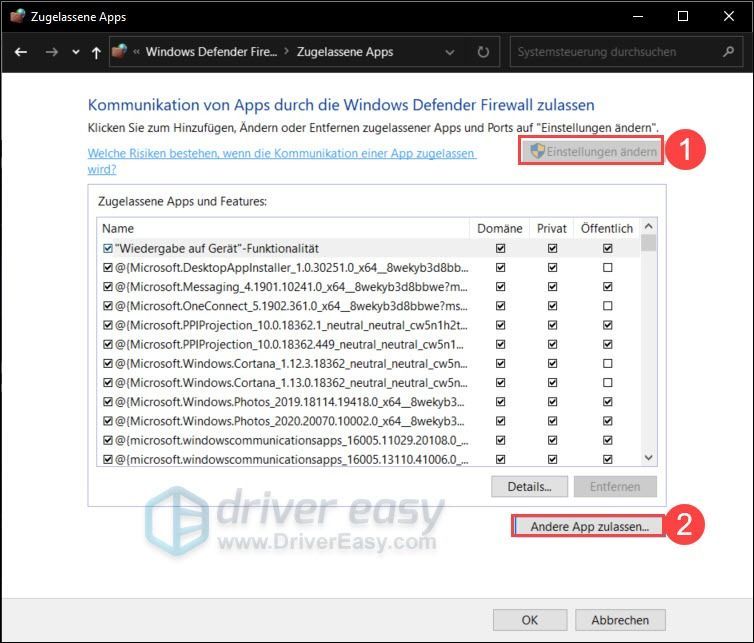
Task: Toggle Wiedergabe auf Gerät name checkbox
Action: (x=108, y=249)
